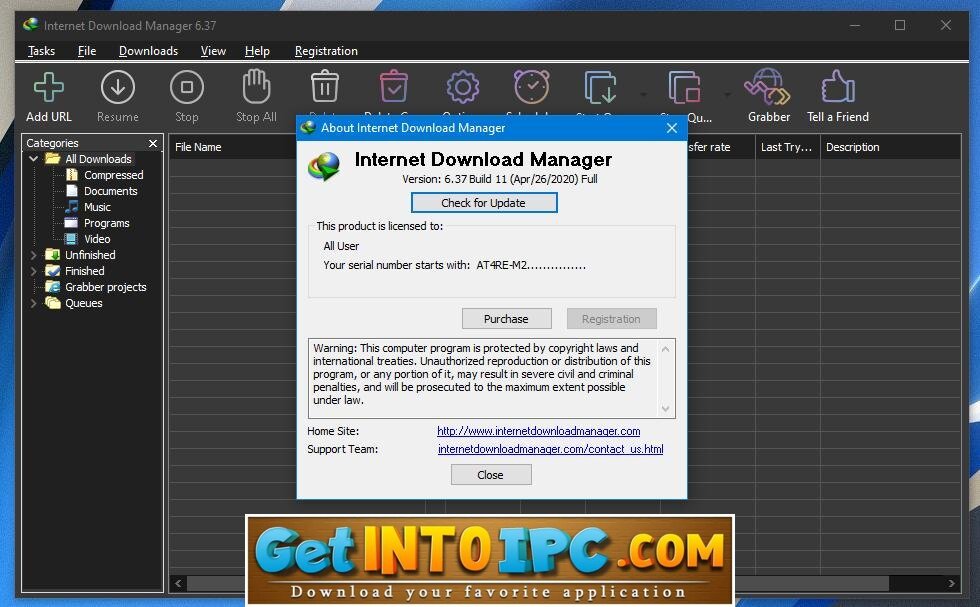Screen dimensions: 980x607
Task: Open the contact_us.html support link
Action: (551, 449)
